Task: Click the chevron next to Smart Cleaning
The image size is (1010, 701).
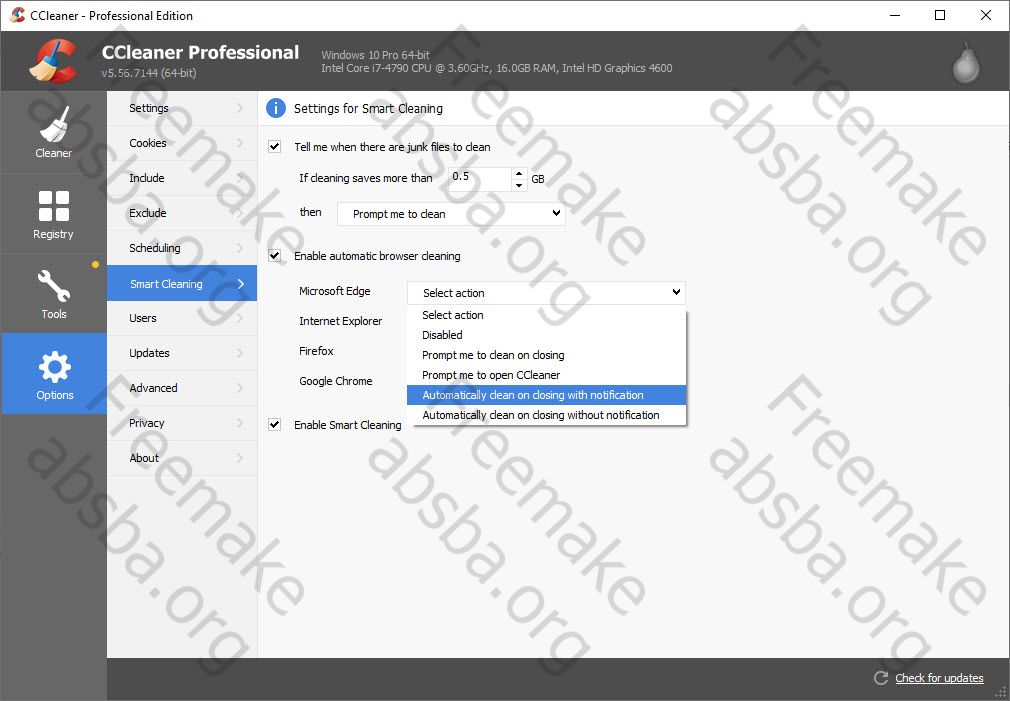Action: click(x=241, y=283)
